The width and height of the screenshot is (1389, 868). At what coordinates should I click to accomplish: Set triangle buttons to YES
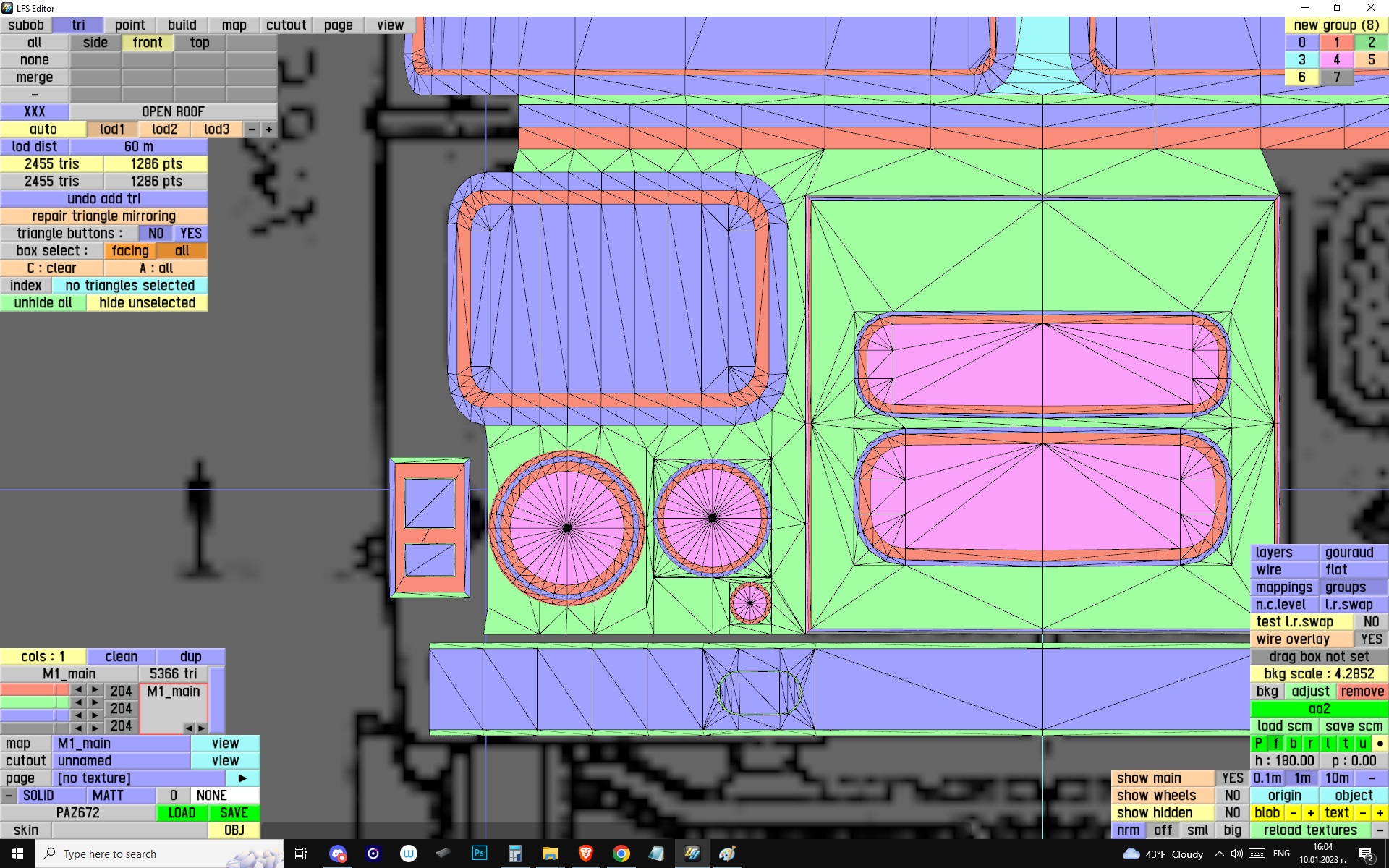(191, 234)
